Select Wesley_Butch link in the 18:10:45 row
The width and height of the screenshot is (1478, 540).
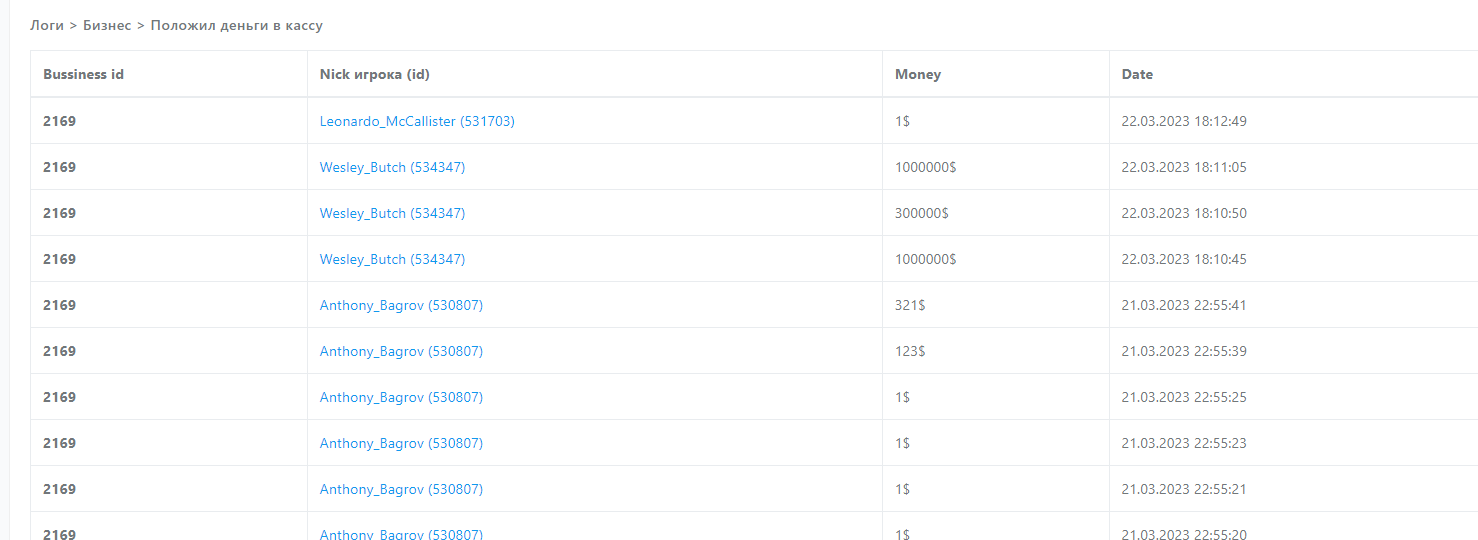coord(392,259)
